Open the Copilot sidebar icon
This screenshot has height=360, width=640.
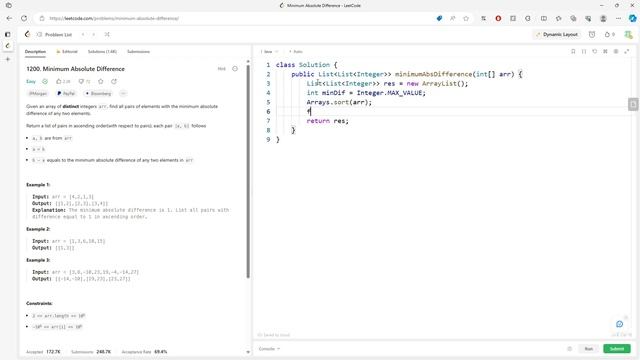coord(632,18)
